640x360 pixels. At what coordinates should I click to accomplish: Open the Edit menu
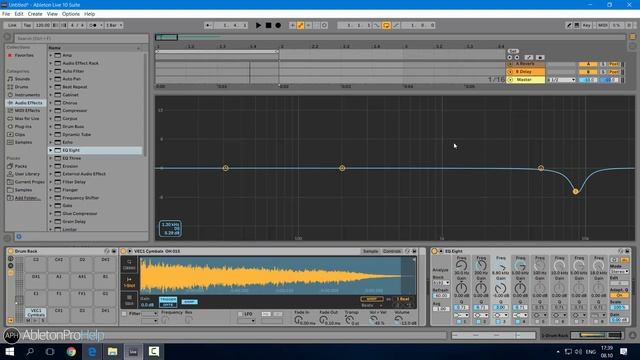19,14
